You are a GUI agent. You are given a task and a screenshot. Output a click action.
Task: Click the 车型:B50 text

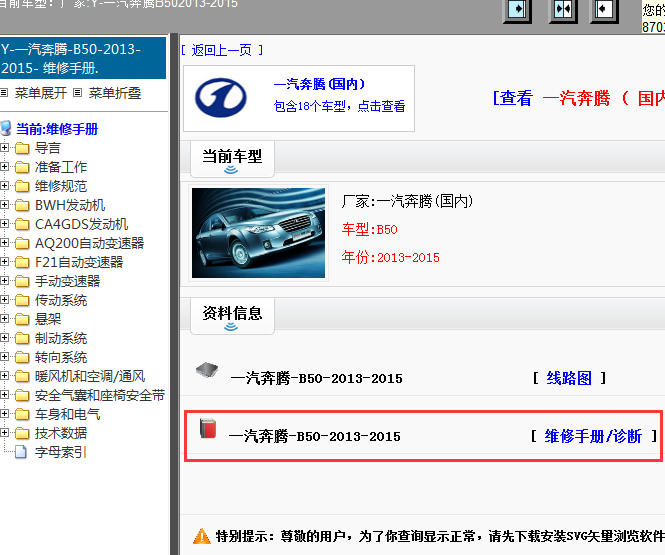369,229
